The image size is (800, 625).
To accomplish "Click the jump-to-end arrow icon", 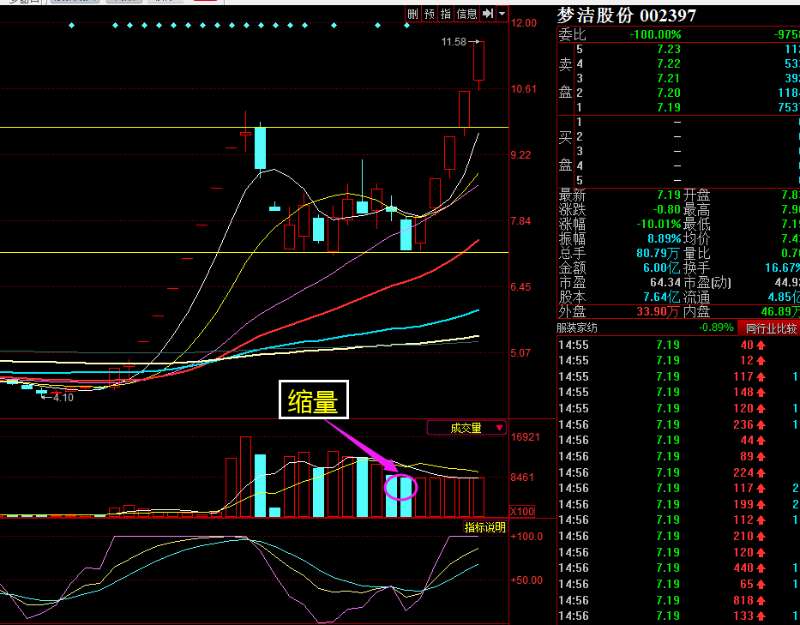I will (488, 14).
